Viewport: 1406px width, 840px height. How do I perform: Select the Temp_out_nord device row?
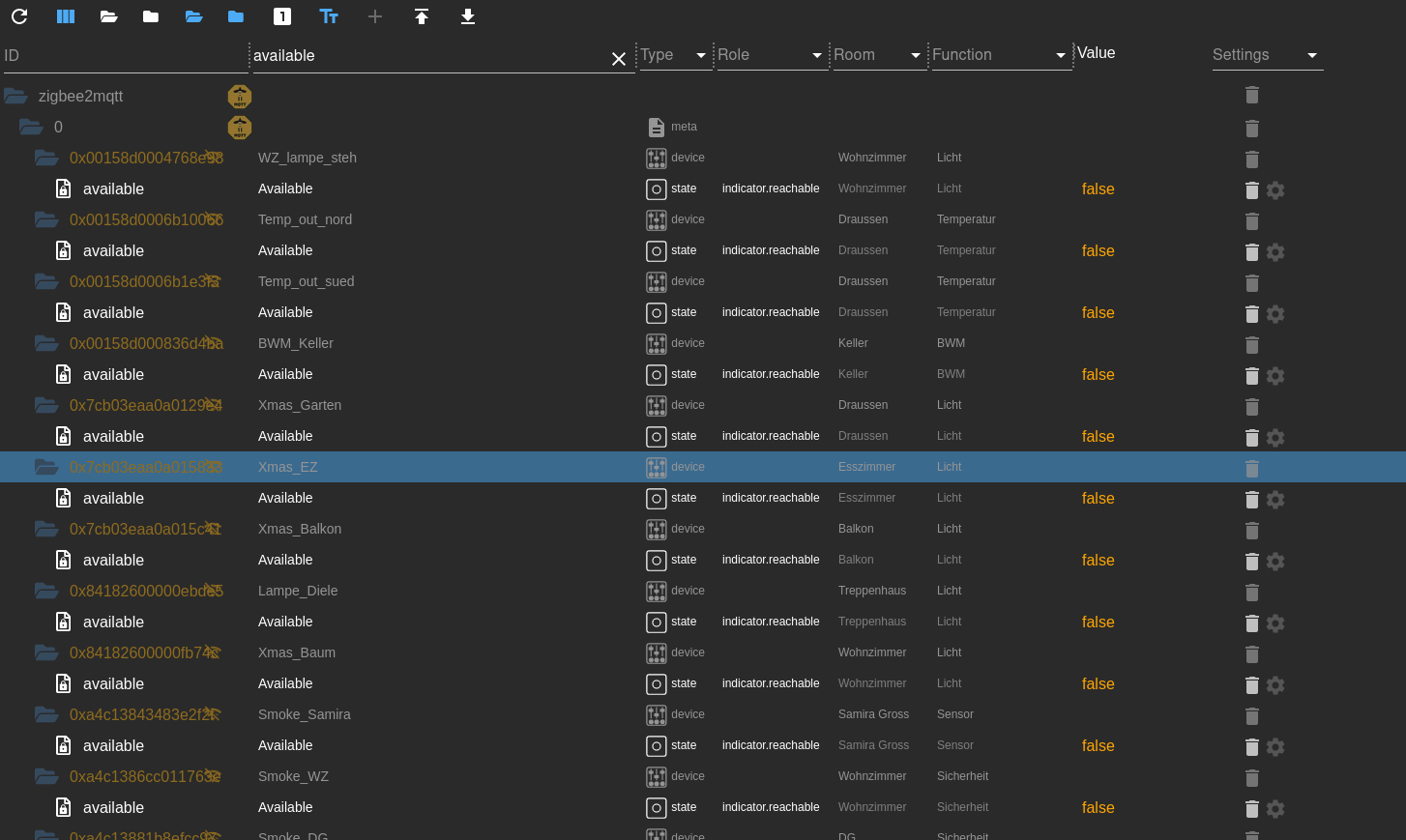(305, 219)
